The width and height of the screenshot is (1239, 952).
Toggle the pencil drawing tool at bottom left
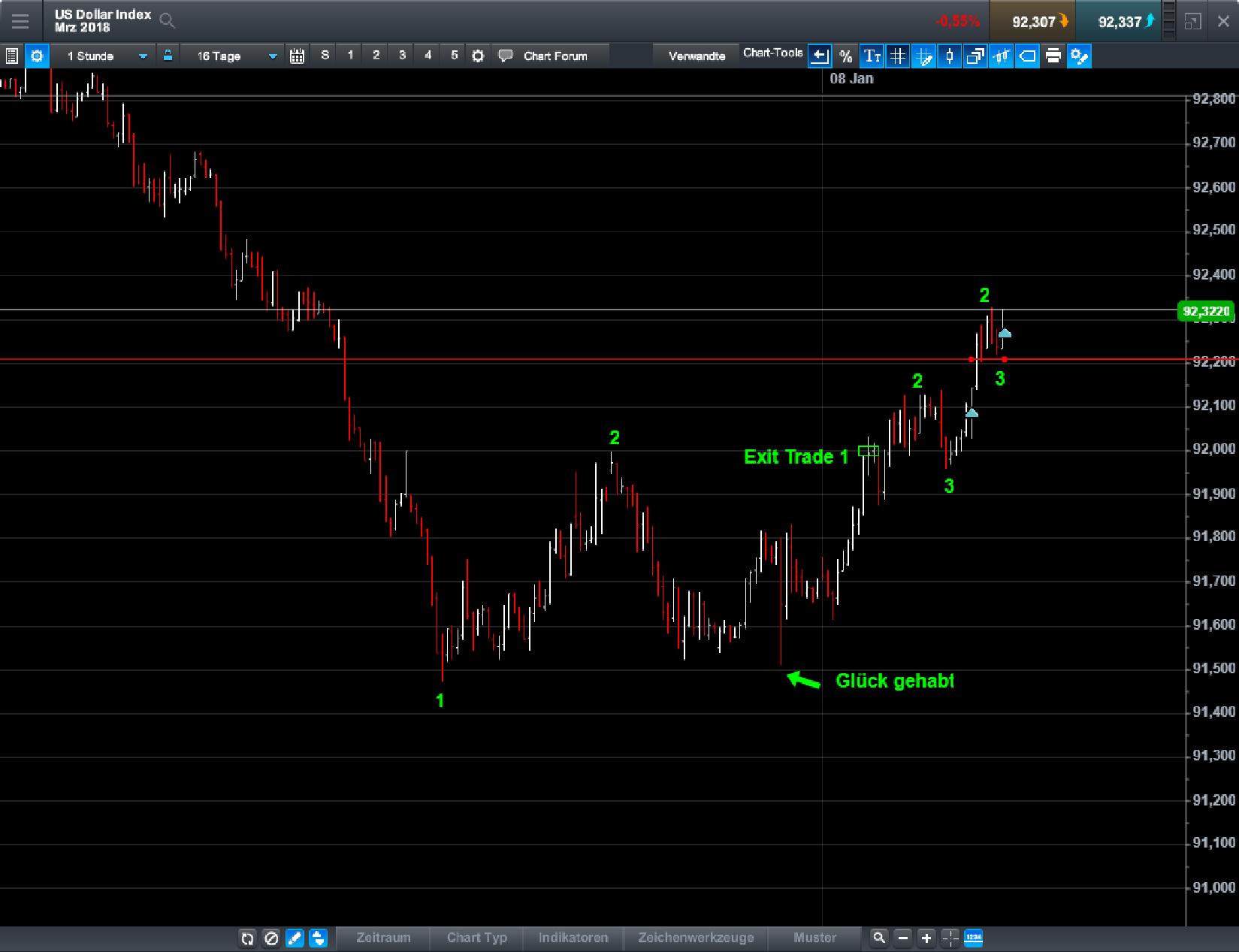295,938
